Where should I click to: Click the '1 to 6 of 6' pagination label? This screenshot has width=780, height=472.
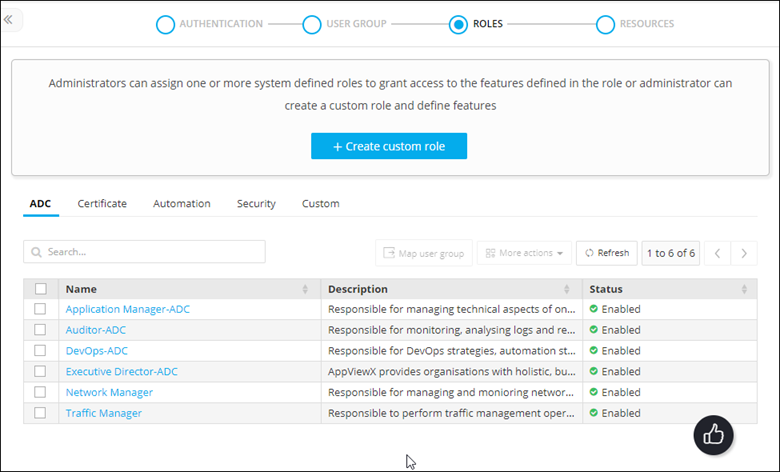pos(671,253)
